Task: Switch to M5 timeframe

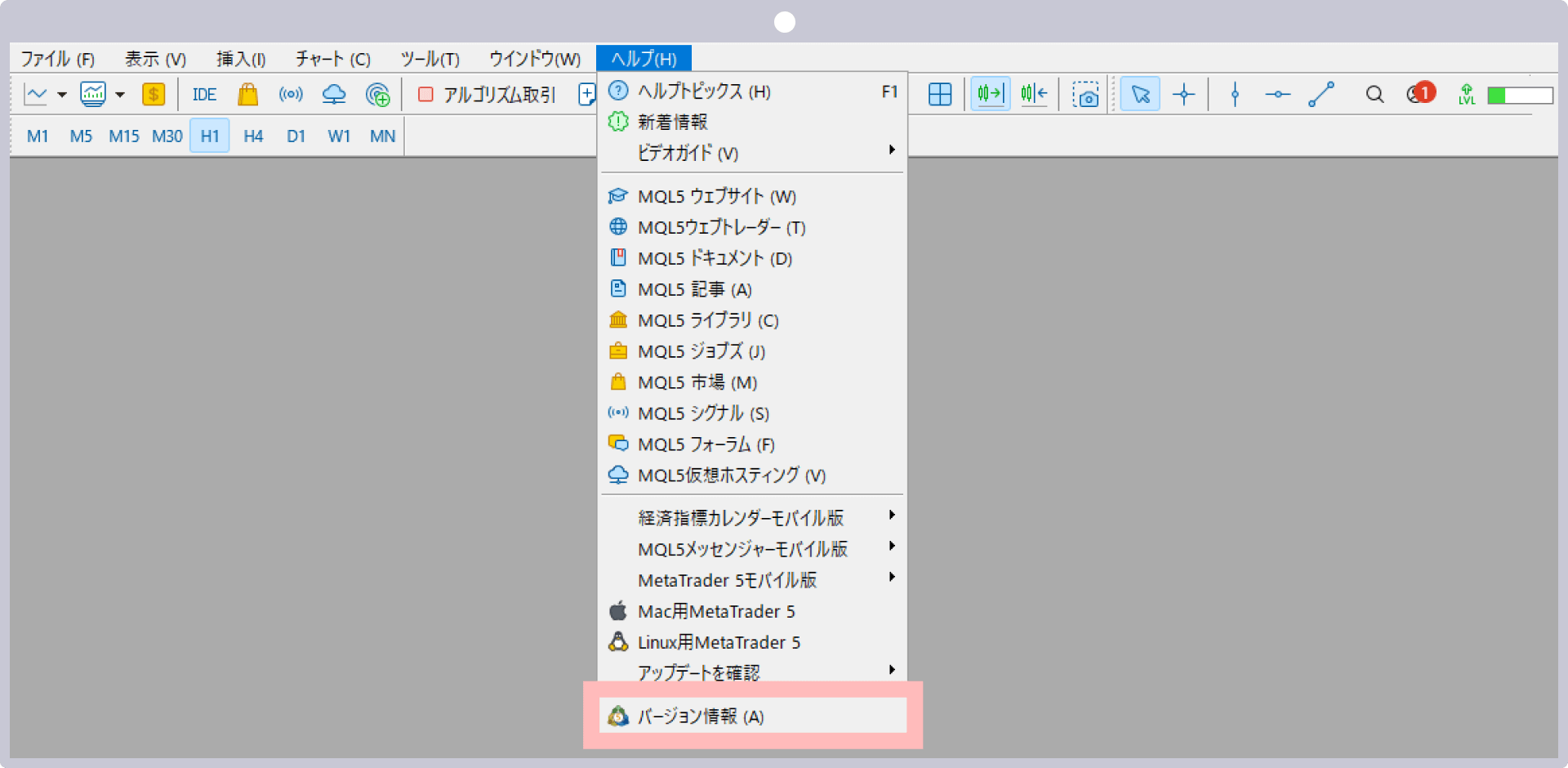Action: click(81, 136)
